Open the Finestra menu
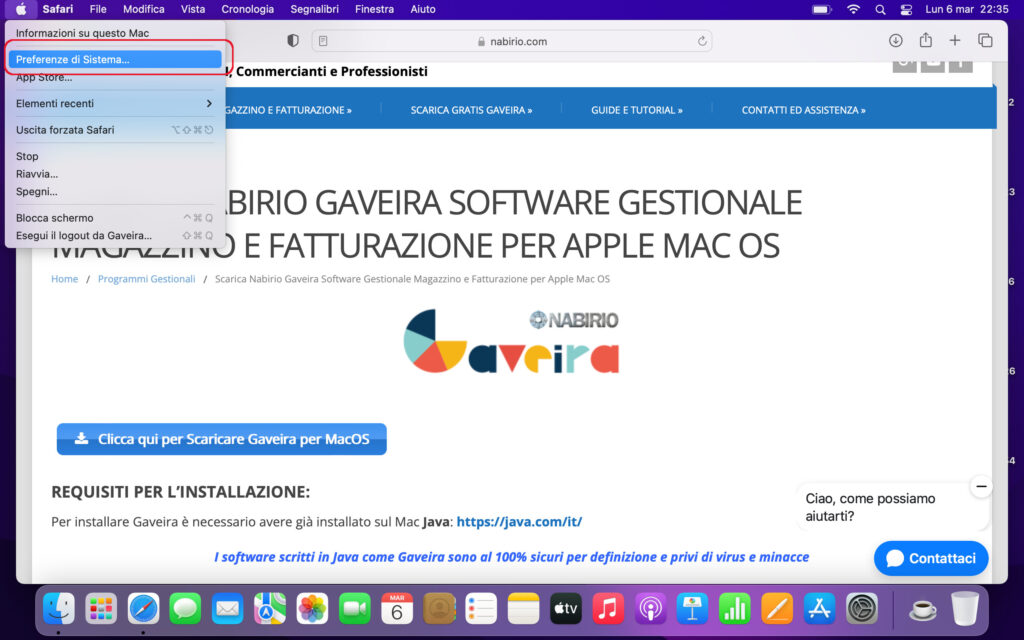Screen dimensions: 1024x640 (x=374, y=9)
